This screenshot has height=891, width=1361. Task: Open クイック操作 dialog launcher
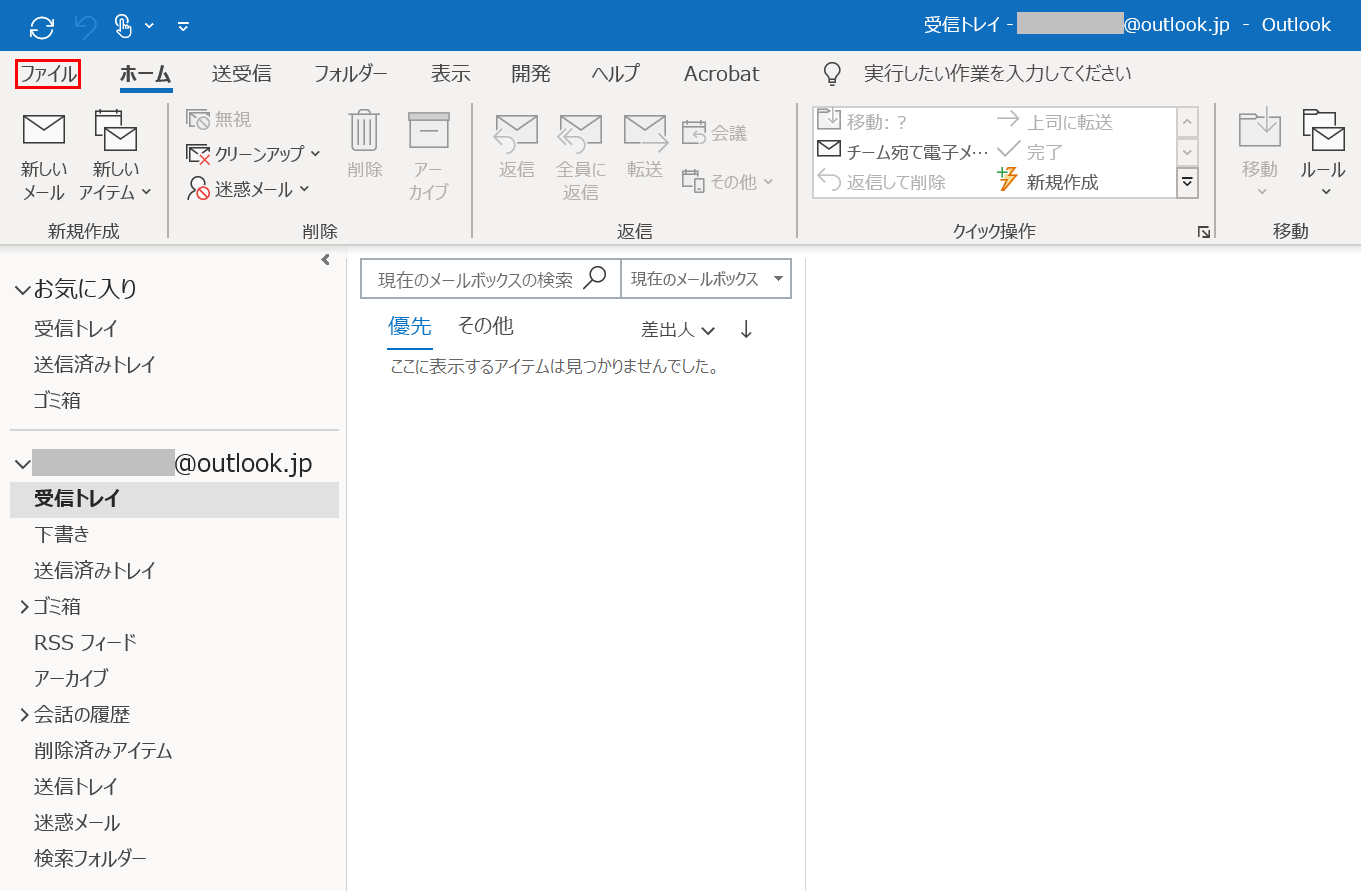tap(1204, 232)
